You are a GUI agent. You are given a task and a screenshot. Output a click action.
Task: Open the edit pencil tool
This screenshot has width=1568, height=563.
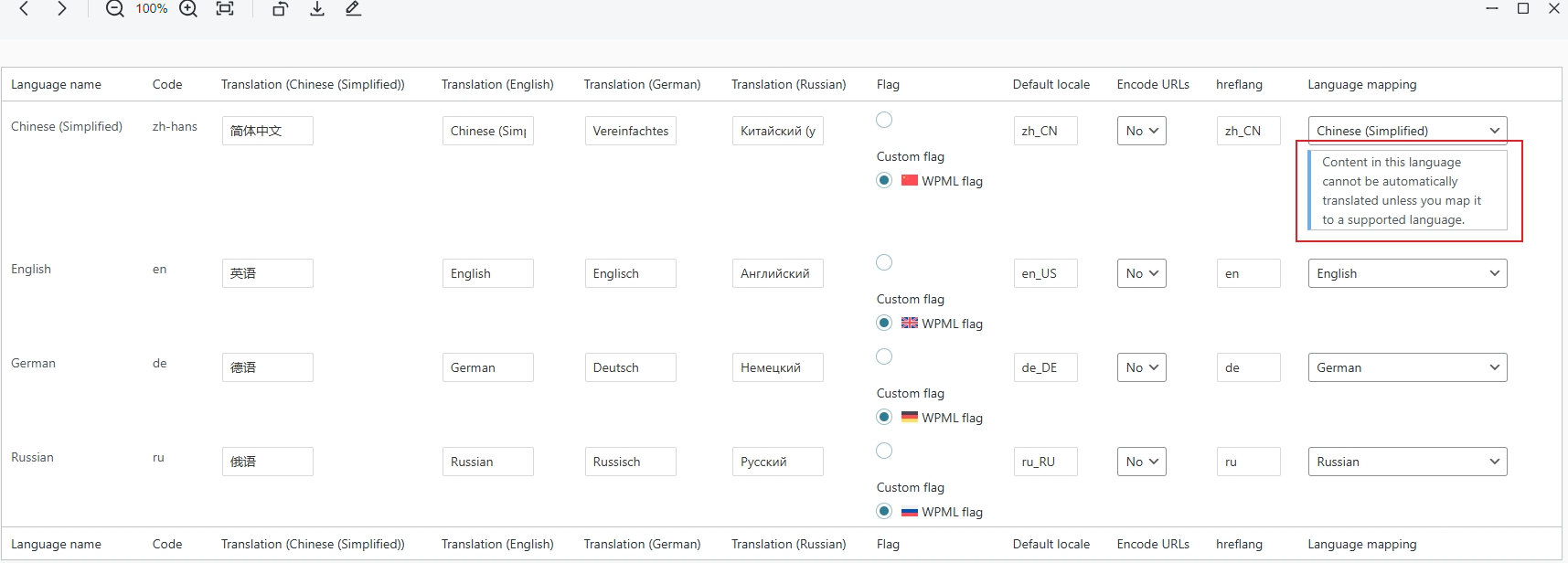(353, 9)
